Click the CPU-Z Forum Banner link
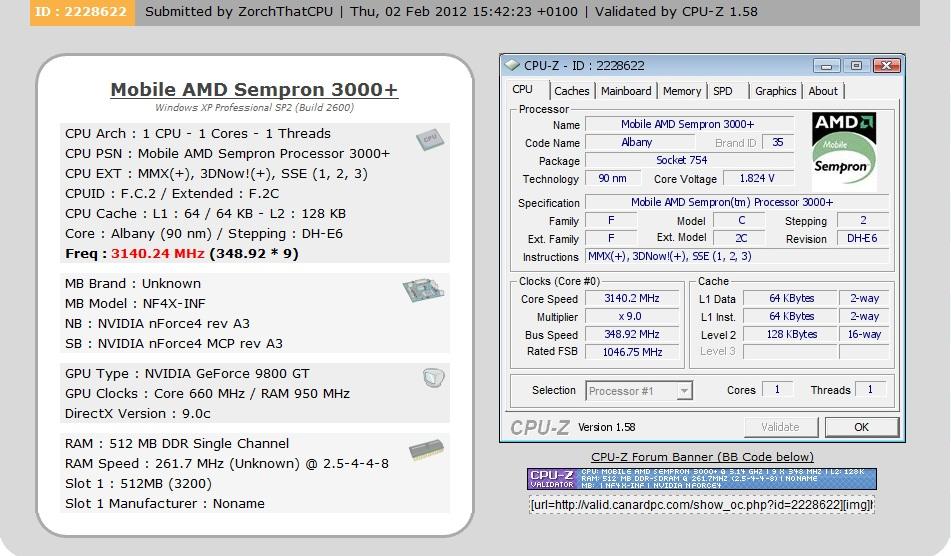The image size is (951, 556). tap(702, 457)
